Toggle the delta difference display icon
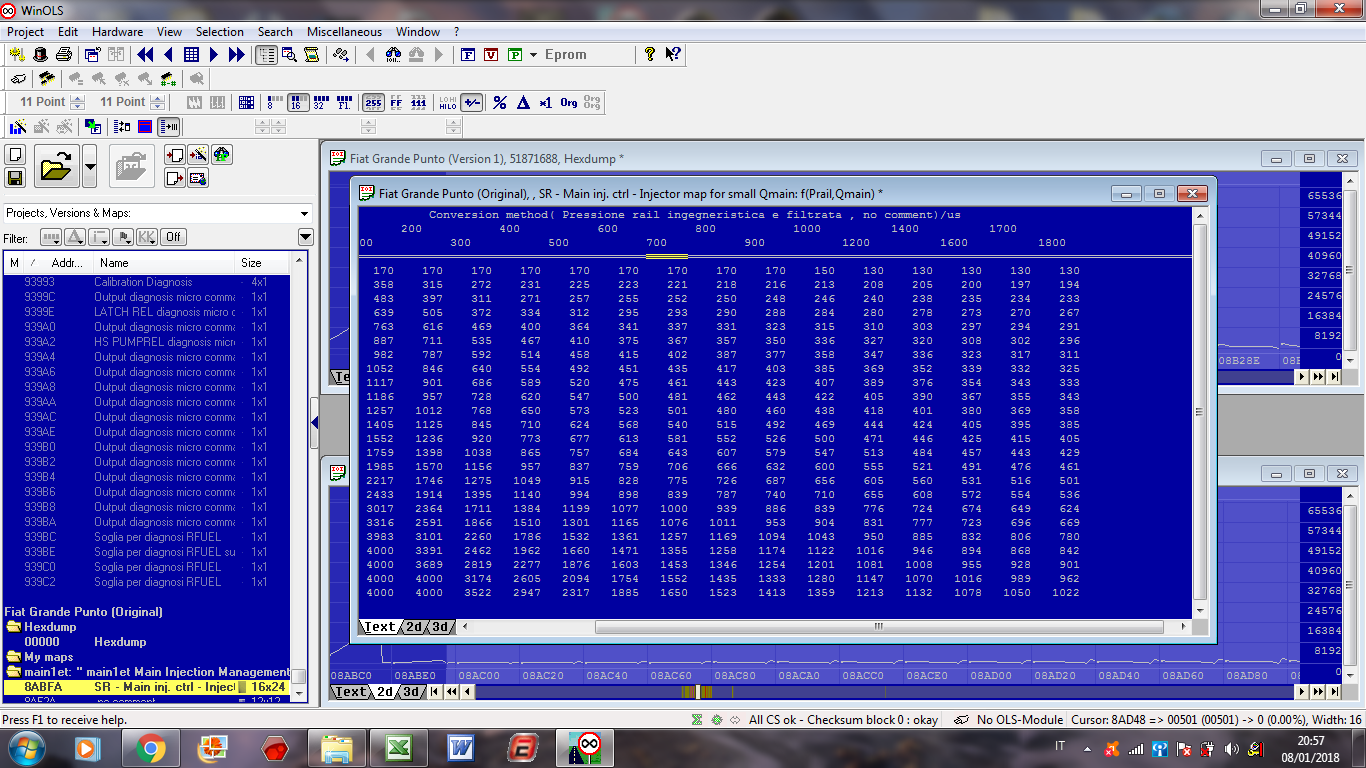This screenshot has height=768, width=1366. click(x=523, y=102)
